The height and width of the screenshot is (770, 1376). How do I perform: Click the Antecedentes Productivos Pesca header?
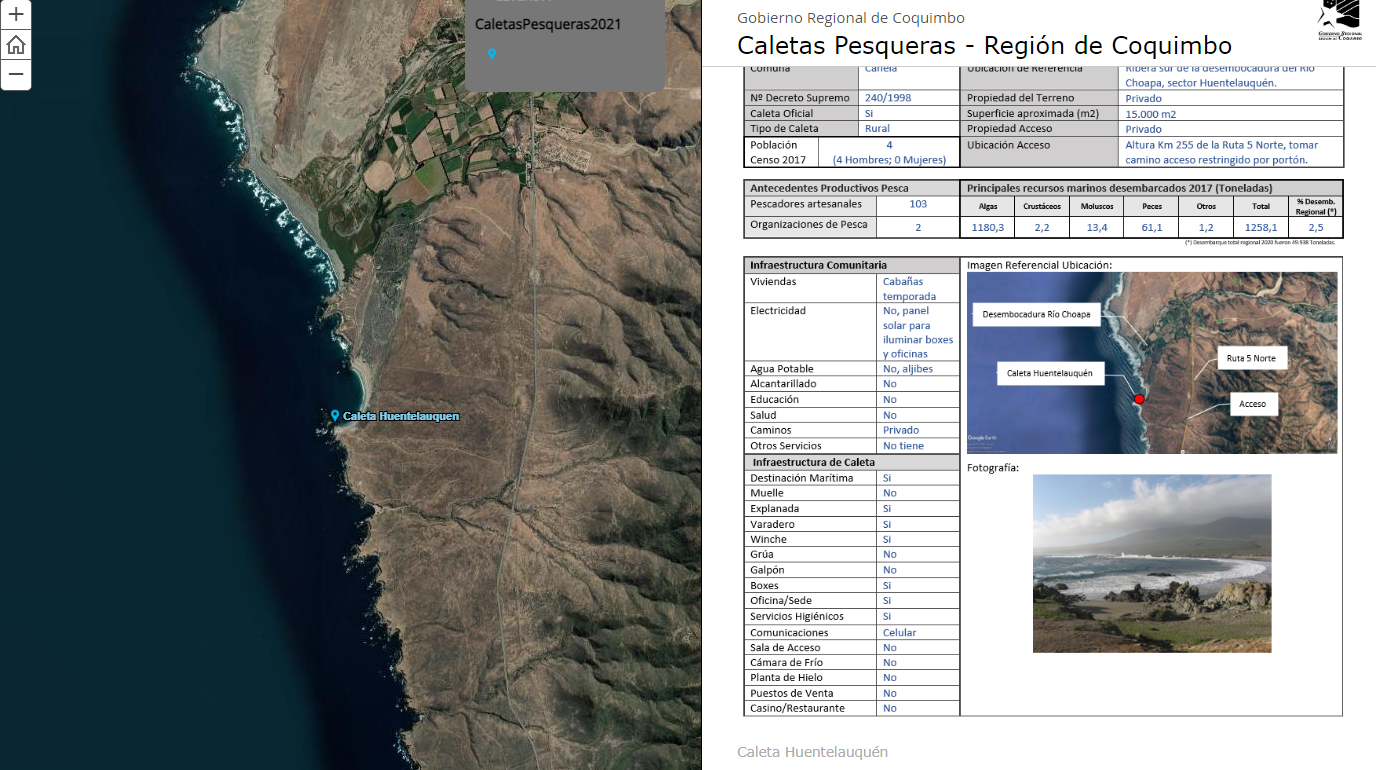pyautogui.click(x=829, y=188)
